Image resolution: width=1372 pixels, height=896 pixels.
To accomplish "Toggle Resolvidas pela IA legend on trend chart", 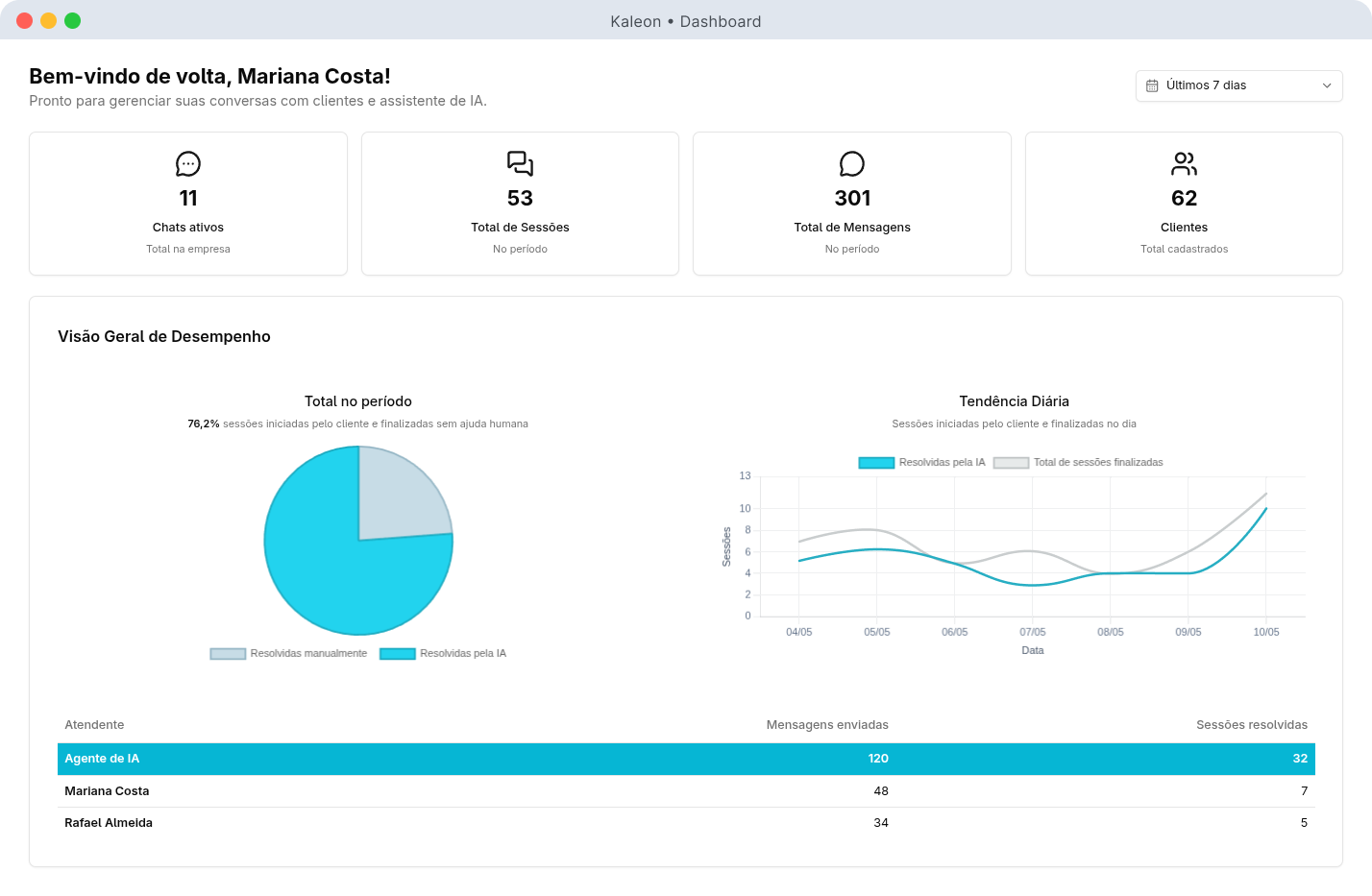I will point(922,462).
